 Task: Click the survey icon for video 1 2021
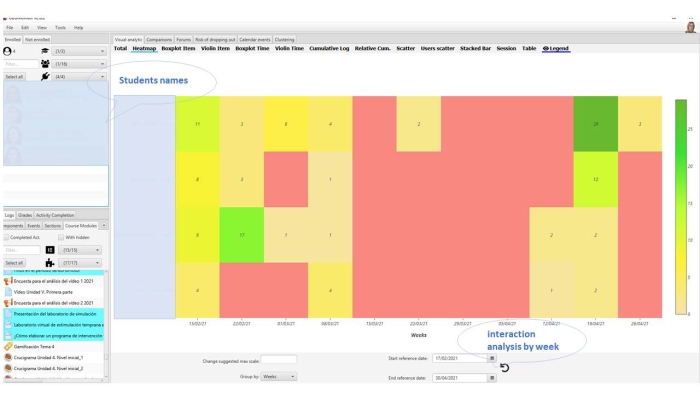point(8,281)
